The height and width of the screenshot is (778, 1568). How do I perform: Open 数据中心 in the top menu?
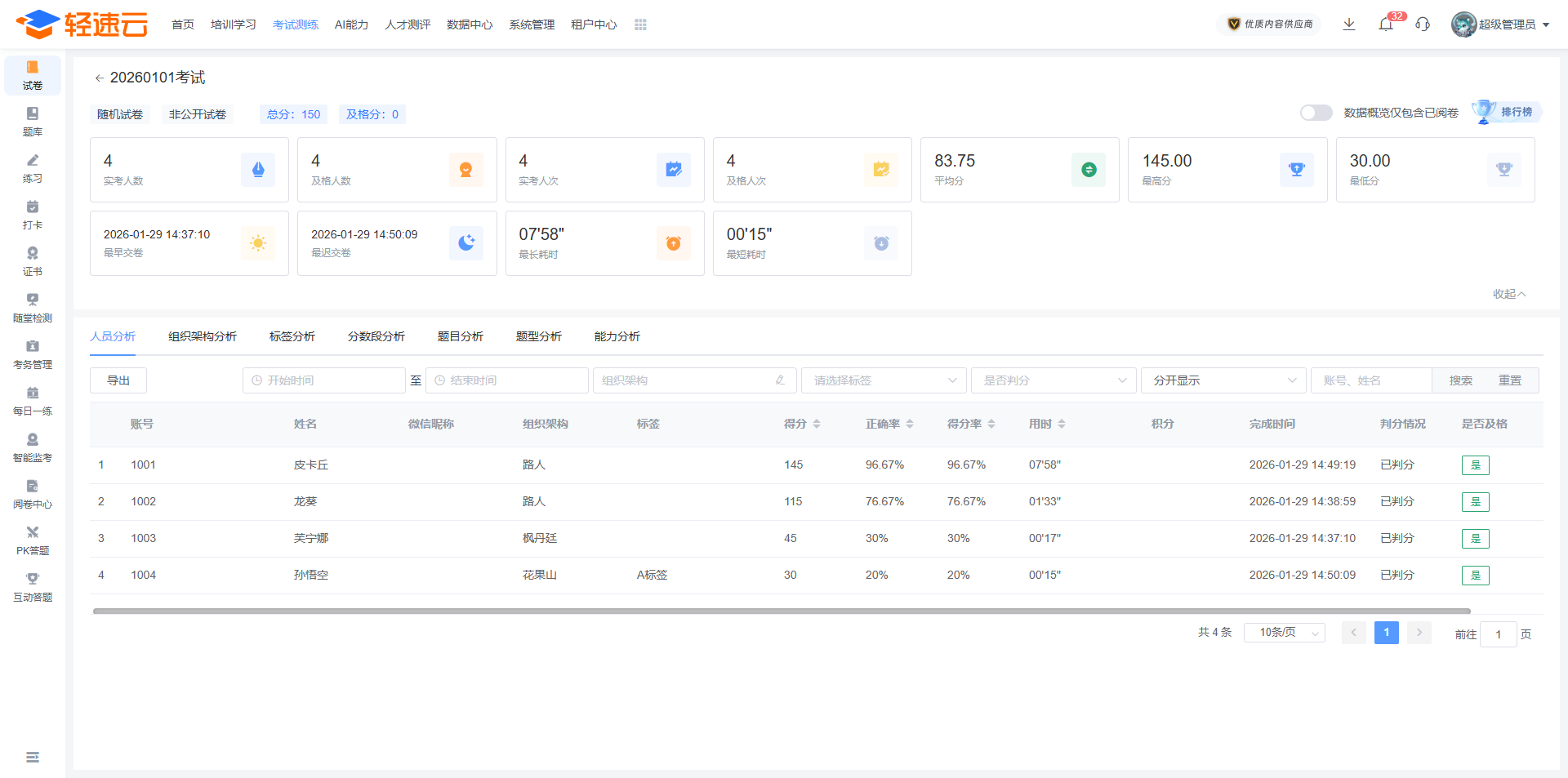click(470, 24)
